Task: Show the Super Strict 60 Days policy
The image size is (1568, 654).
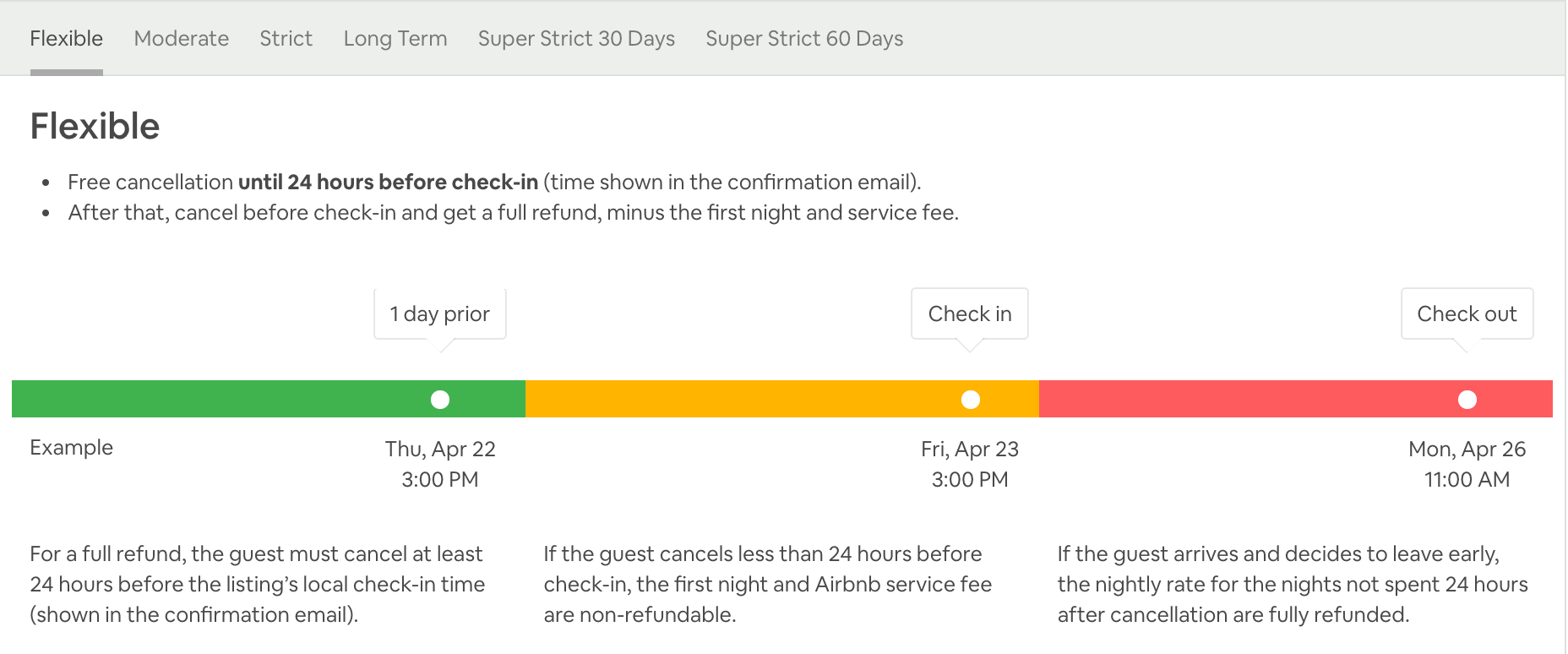Action: pos(803,39)
